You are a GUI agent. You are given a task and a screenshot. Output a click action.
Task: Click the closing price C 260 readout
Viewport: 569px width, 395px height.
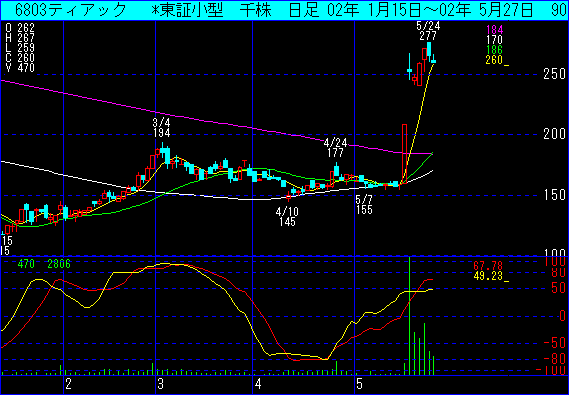pos(20,58)
